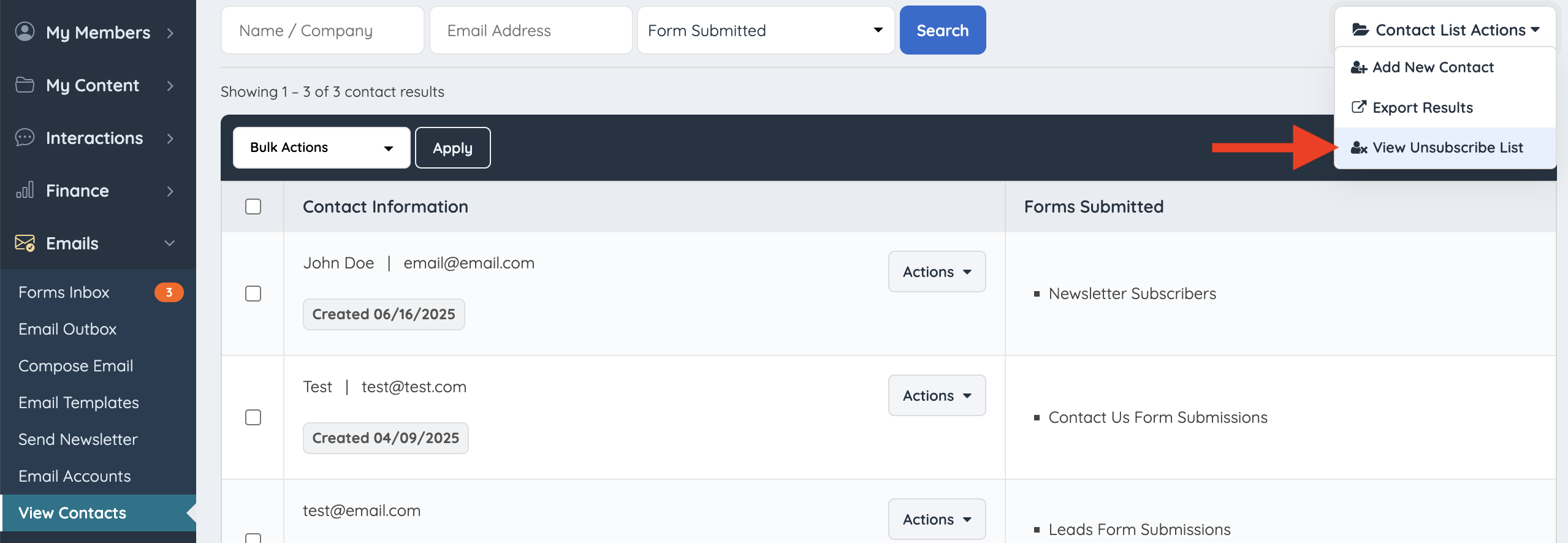Click the test@test.com address
This screenshot has width=1568, height=543.
tap(414, 387)
